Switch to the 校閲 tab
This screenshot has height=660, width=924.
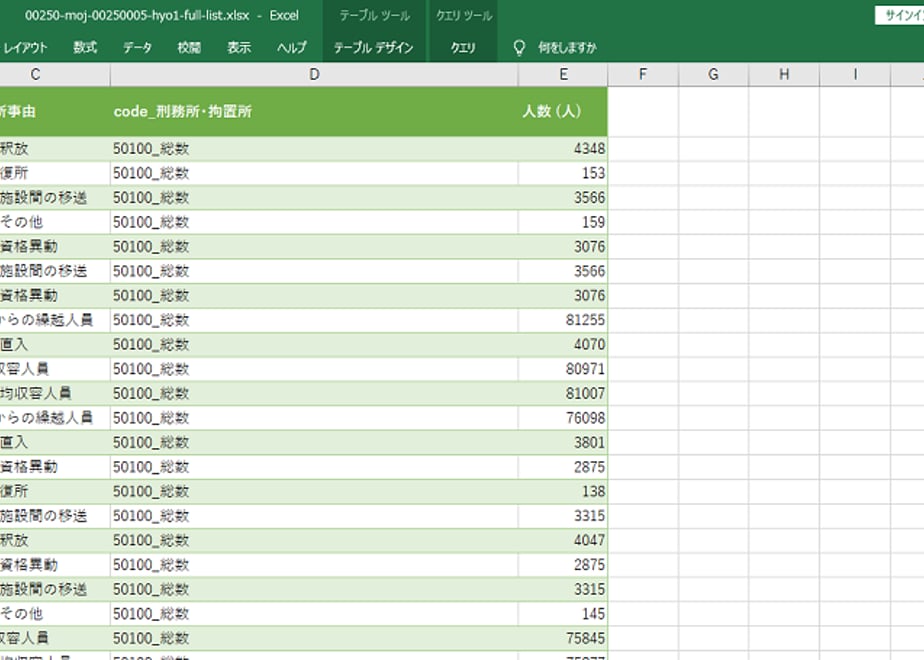tap(189, 48)
